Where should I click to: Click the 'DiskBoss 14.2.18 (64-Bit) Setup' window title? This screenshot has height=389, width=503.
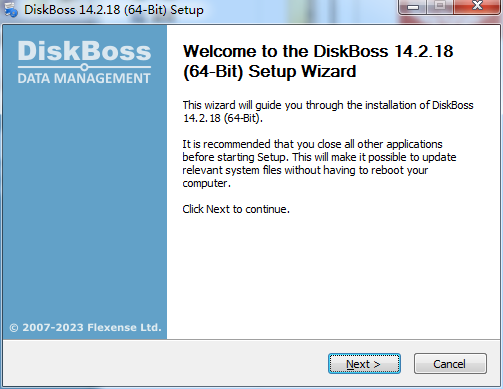(114, 10)
